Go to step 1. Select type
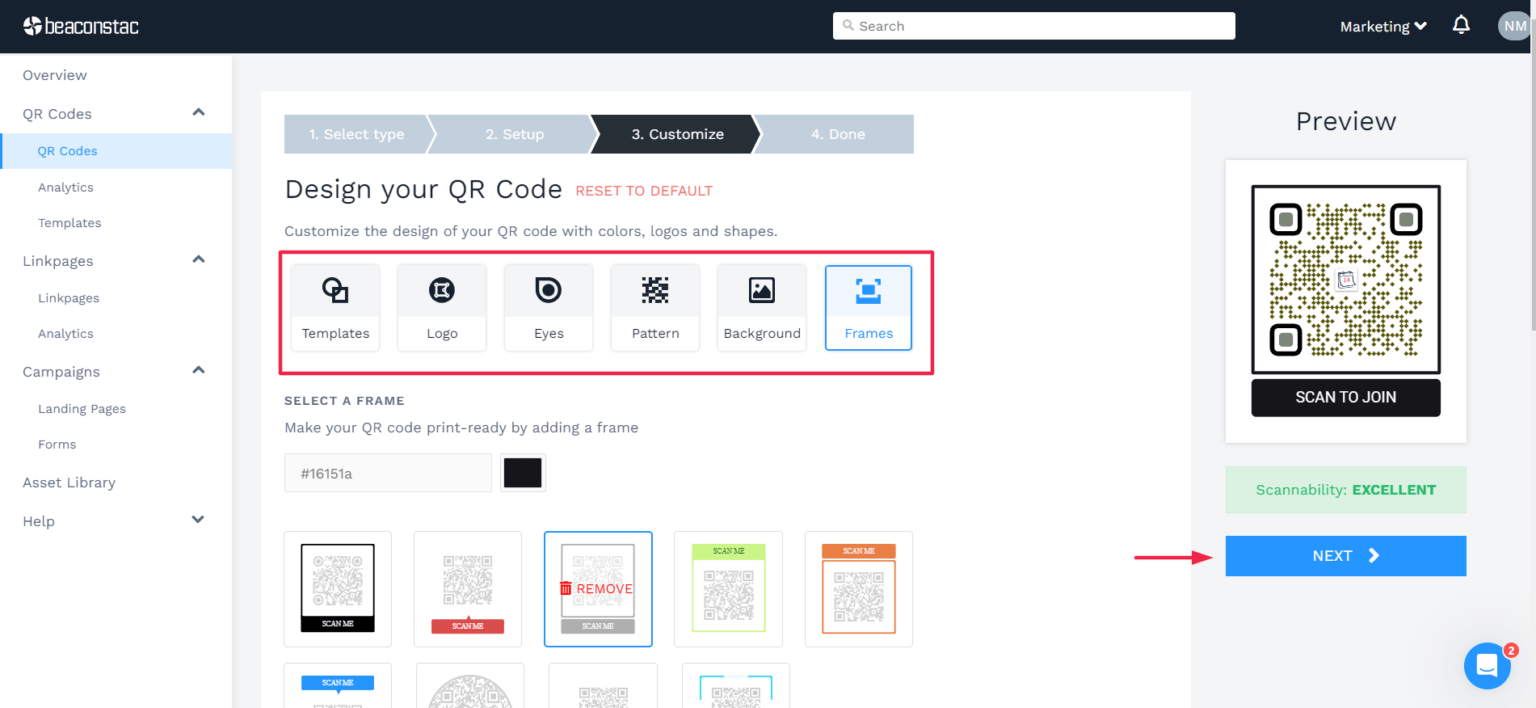This screenshot has height=708, width=1536. [x=357, y=134]
